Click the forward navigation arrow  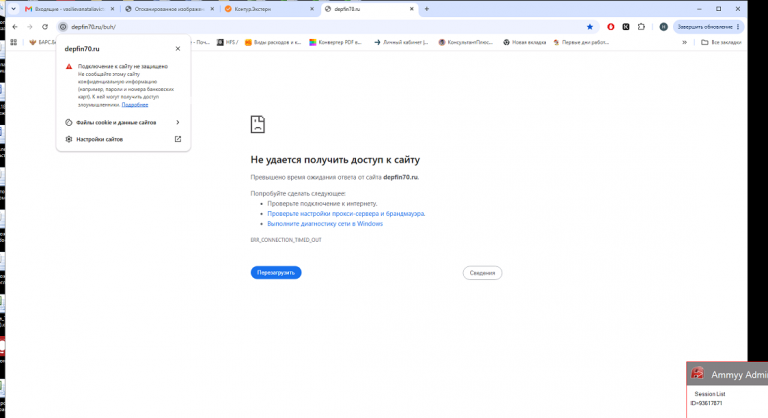click(30, 27)
